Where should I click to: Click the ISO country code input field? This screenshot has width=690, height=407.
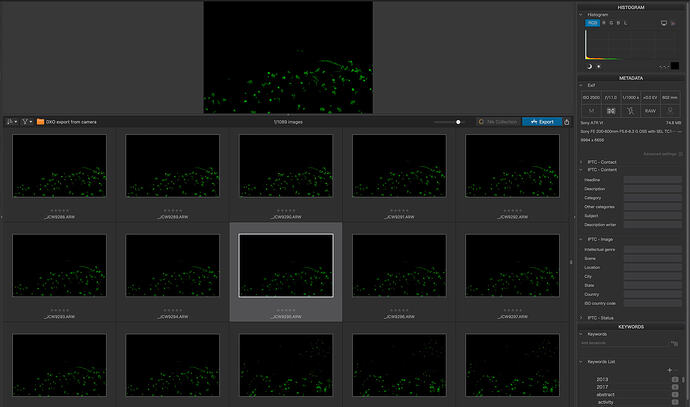(653, 303)
